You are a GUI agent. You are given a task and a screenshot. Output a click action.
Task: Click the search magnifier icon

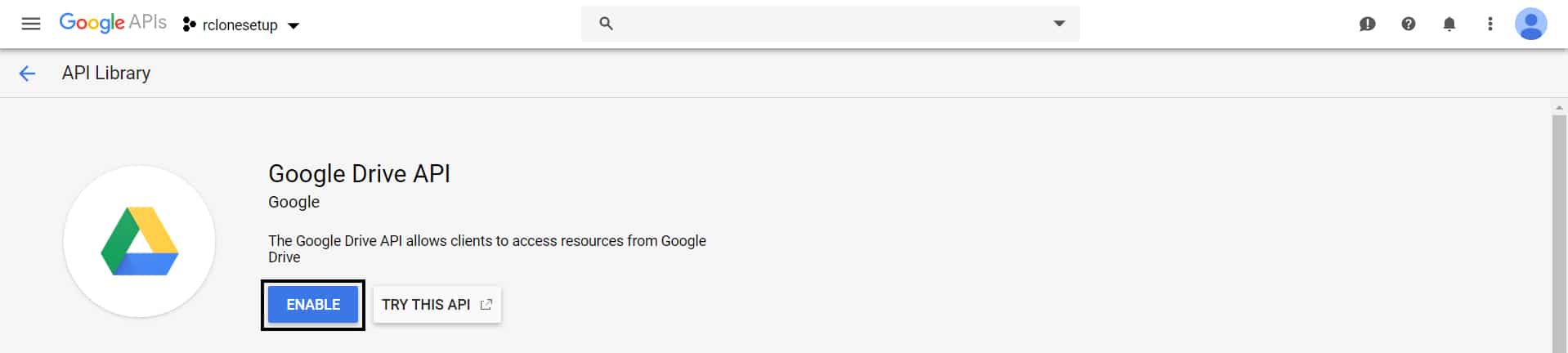click(x=606, y=24)
